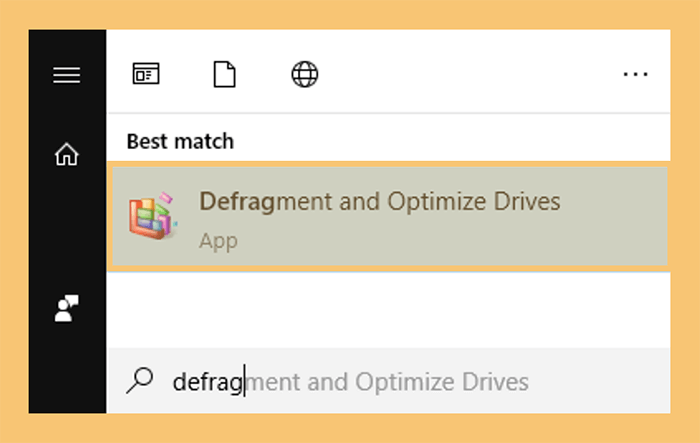
Task: Open the Feedback person icon
Action: click(67, 308)
